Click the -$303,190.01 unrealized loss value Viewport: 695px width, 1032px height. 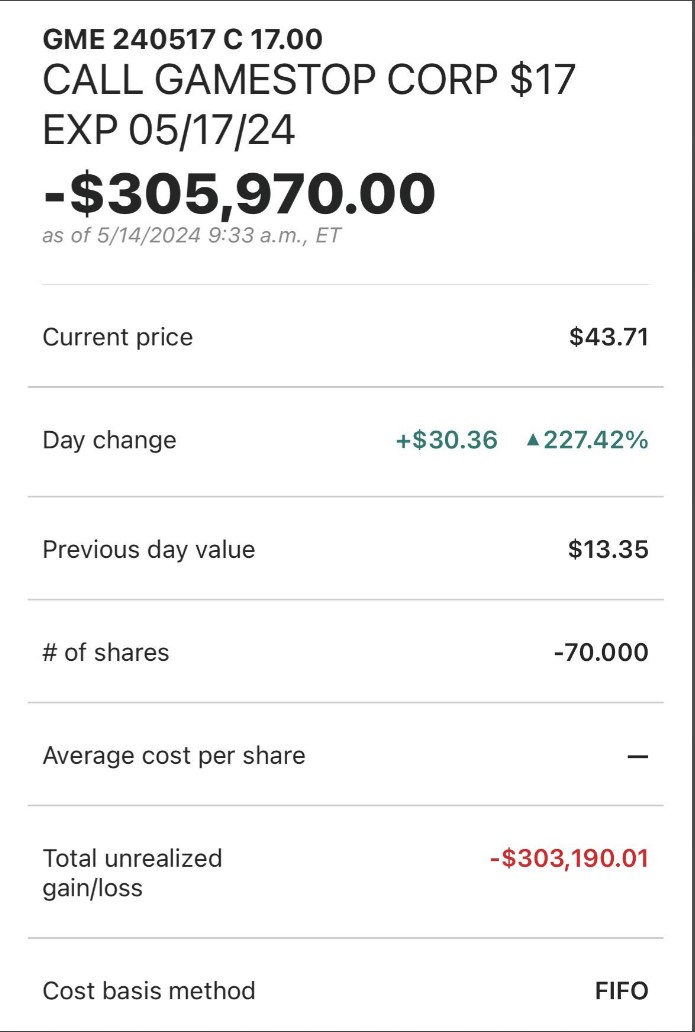569,858
